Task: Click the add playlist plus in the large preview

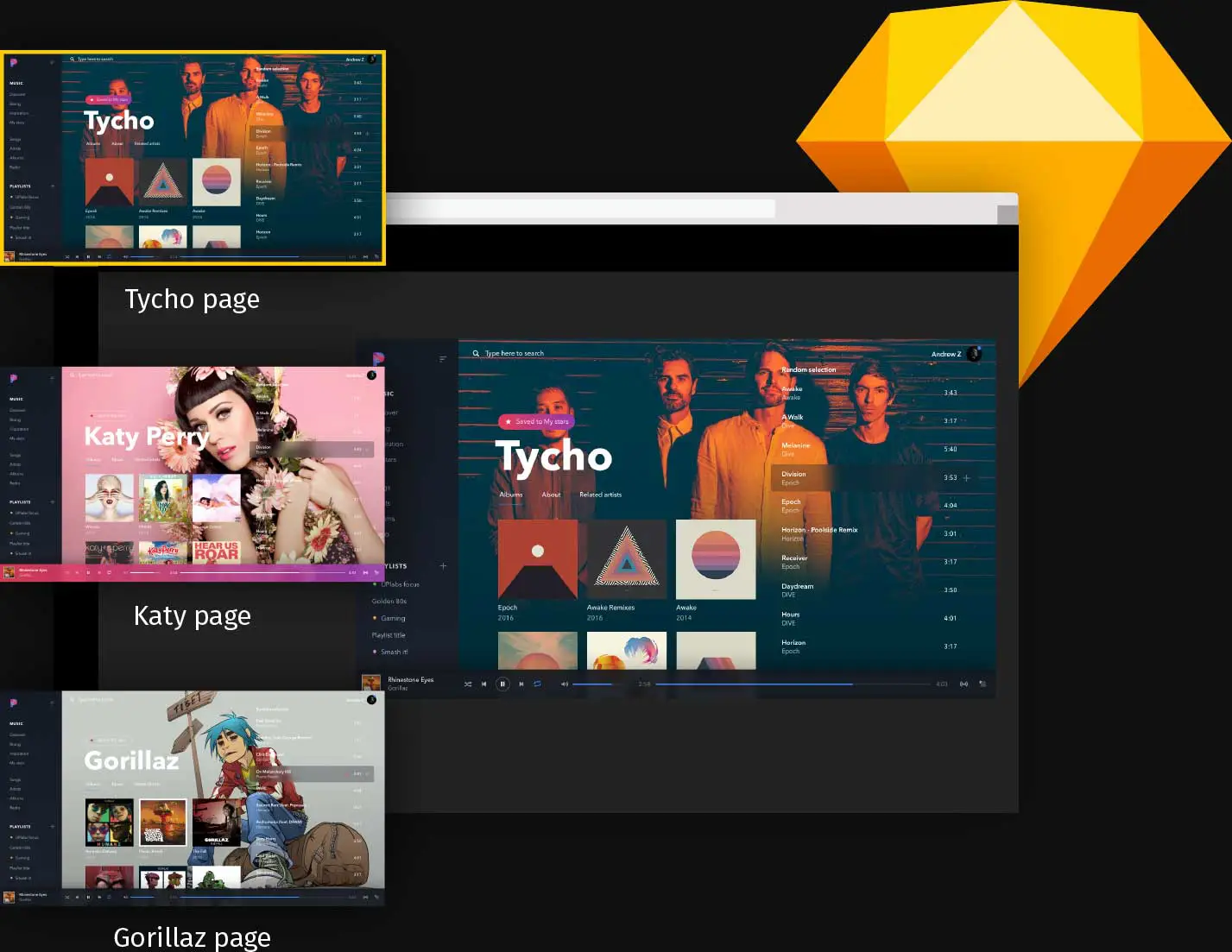Action: (x=443, y=566)
